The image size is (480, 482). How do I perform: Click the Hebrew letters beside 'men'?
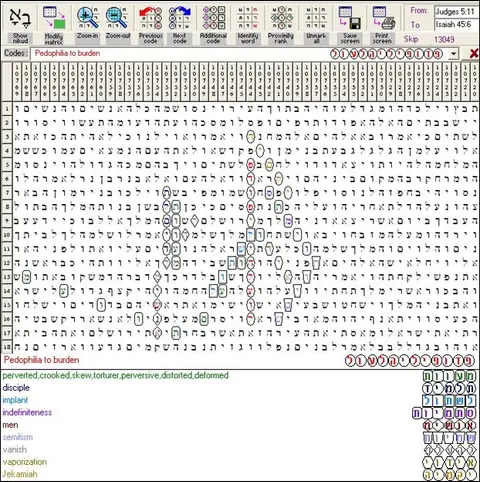[449, 426]
